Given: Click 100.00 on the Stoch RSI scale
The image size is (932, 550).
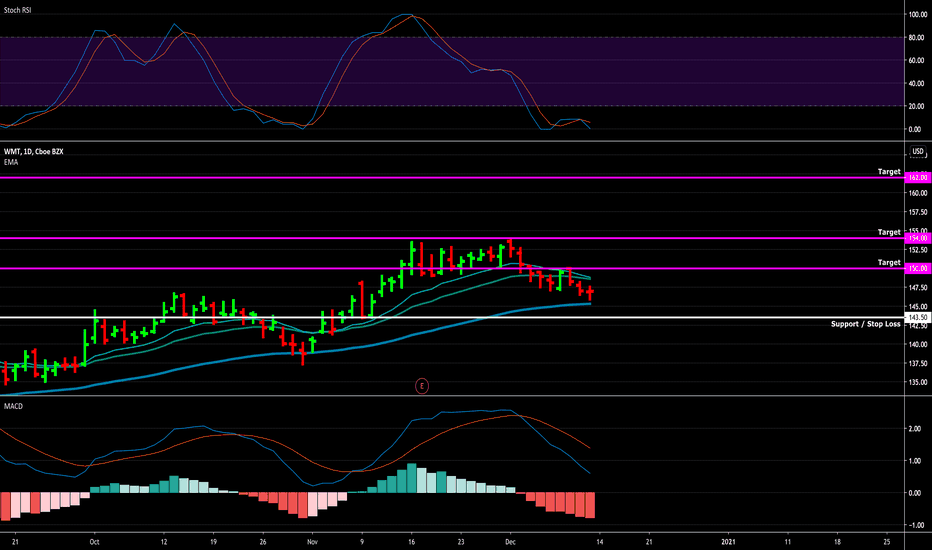Looking at the screenshot, I should pyautogui.click(x=918, y=14).
